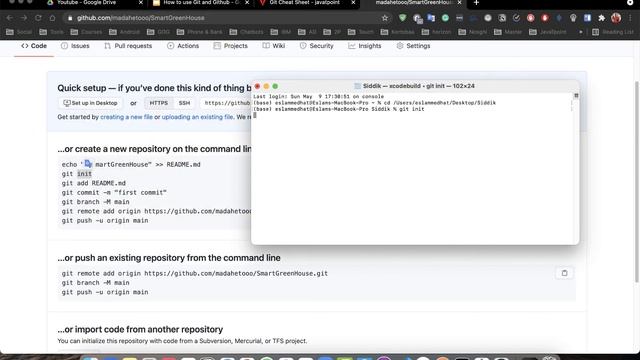Click the green shield extension icon
This screenshot has height=360, width=640.
tap(402, 18)
